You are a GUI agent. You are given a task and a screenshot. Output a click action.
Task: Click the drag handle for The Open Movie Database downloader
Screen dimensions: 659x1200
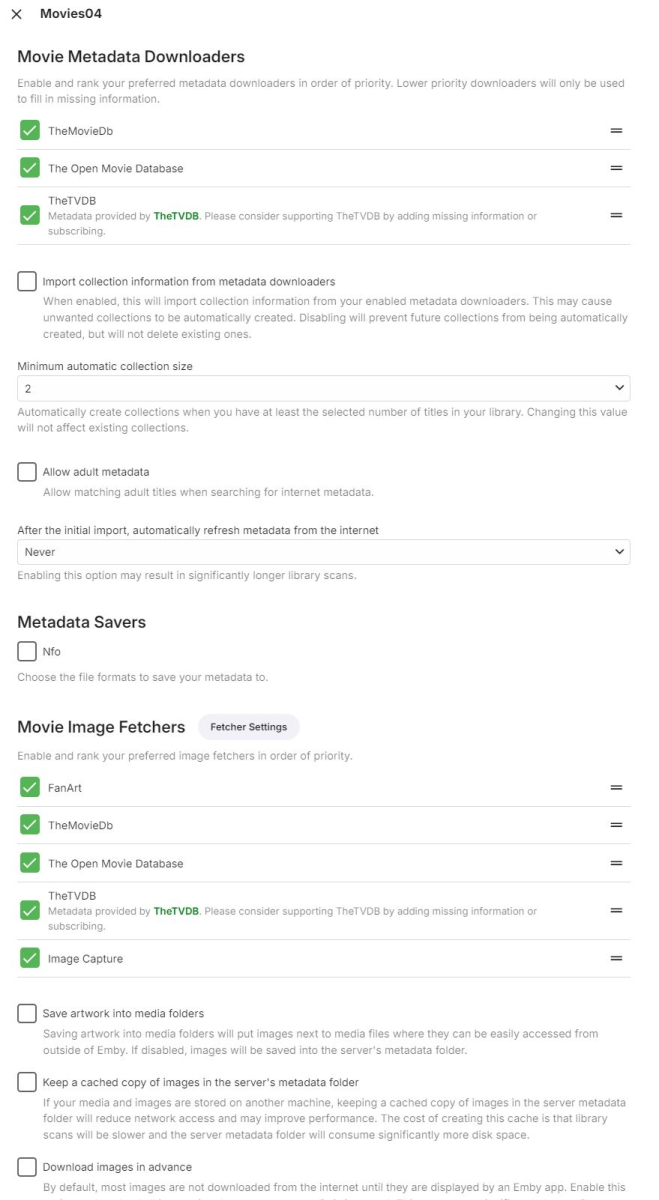tap(616, 168)
